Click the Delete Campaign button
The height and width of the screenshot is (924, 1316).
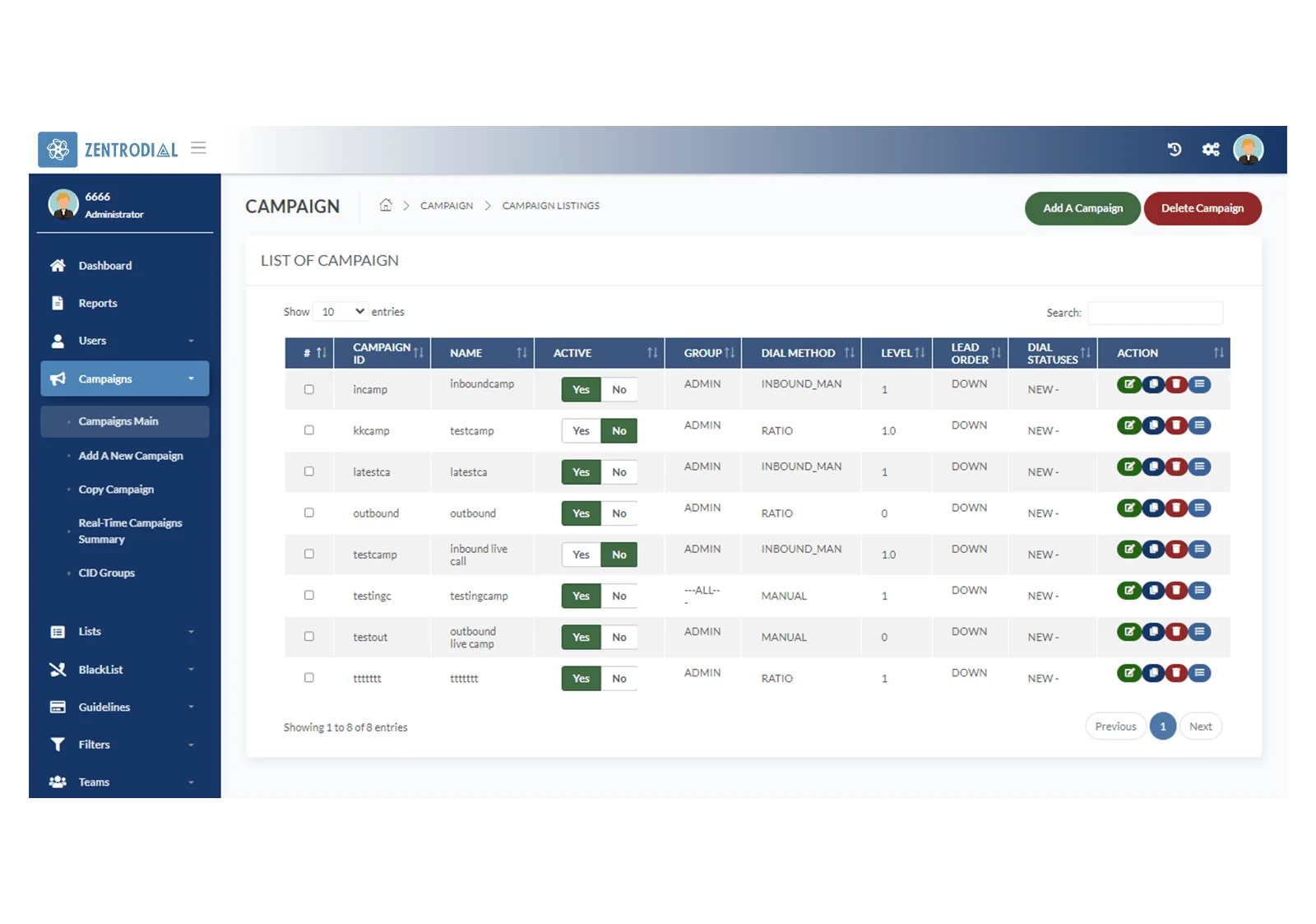point(1202,208)
